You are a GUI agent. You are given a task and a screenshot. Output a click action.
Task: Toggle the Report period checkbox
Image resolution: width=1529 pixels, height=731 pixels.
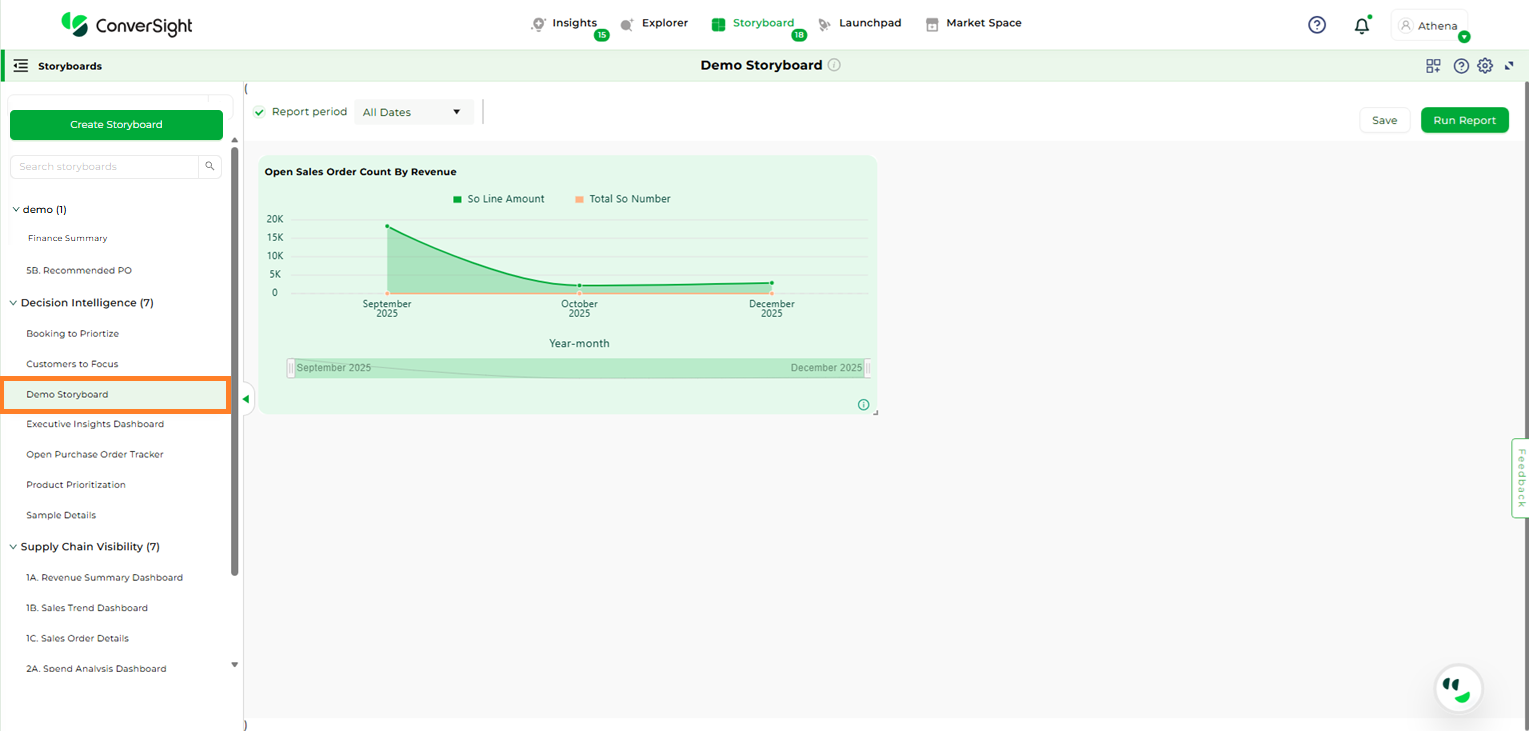coord(260,112)
